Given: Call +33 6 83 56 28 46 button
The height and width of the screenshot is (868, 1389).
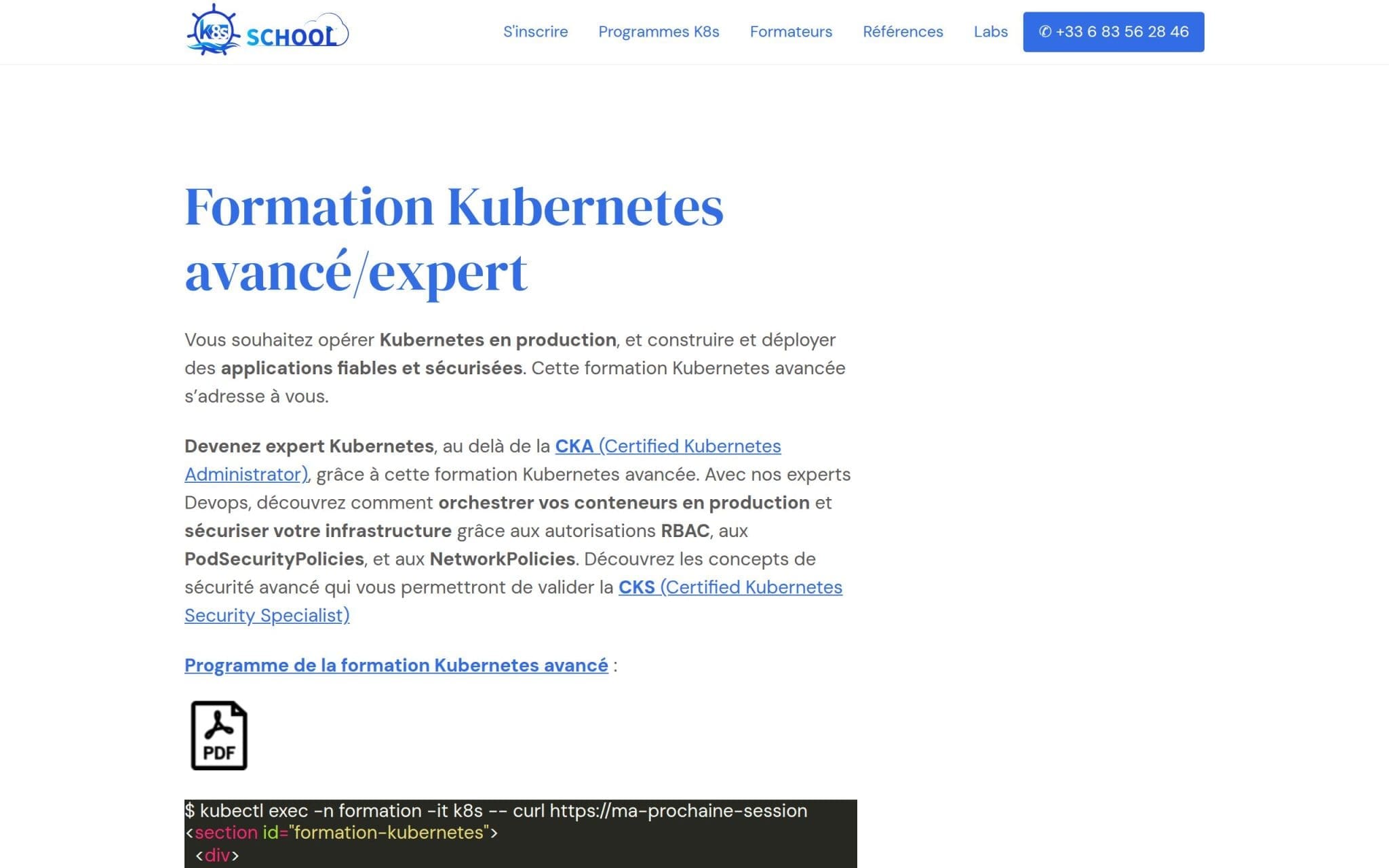Looking at the screenshot, I should (1114, 32).
